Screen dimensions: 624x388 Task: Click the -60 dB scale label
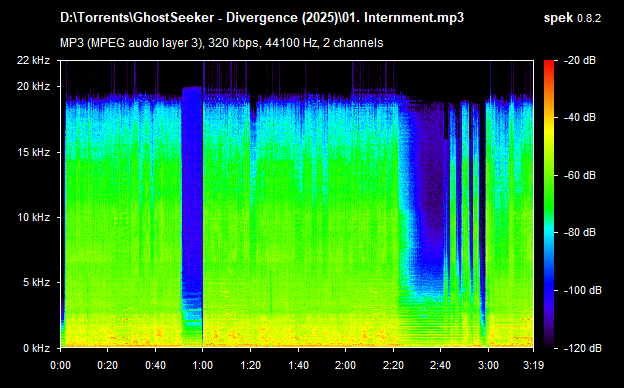click(580, 175)
